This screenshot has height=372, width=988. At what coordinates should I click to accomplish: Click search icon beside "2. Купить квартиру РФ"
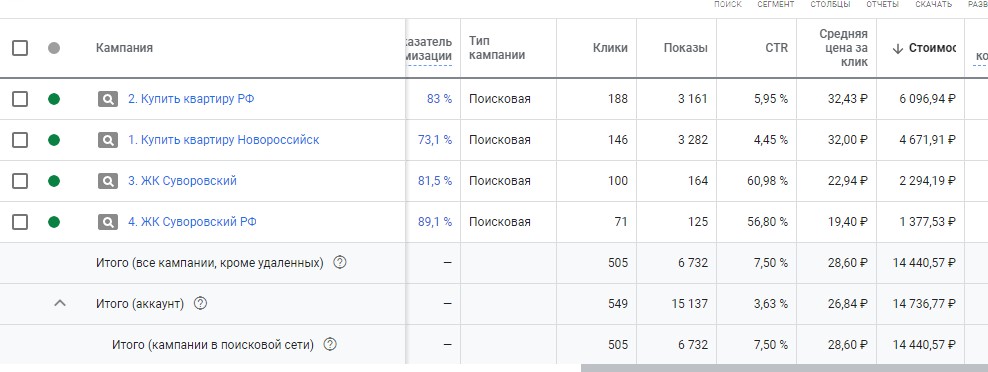click(x=108, y=99)
